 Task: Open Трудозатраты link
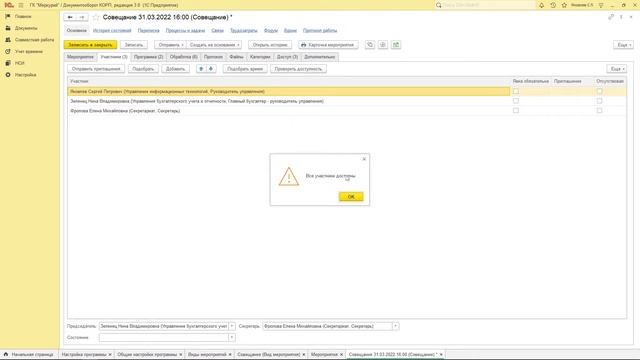244,31
